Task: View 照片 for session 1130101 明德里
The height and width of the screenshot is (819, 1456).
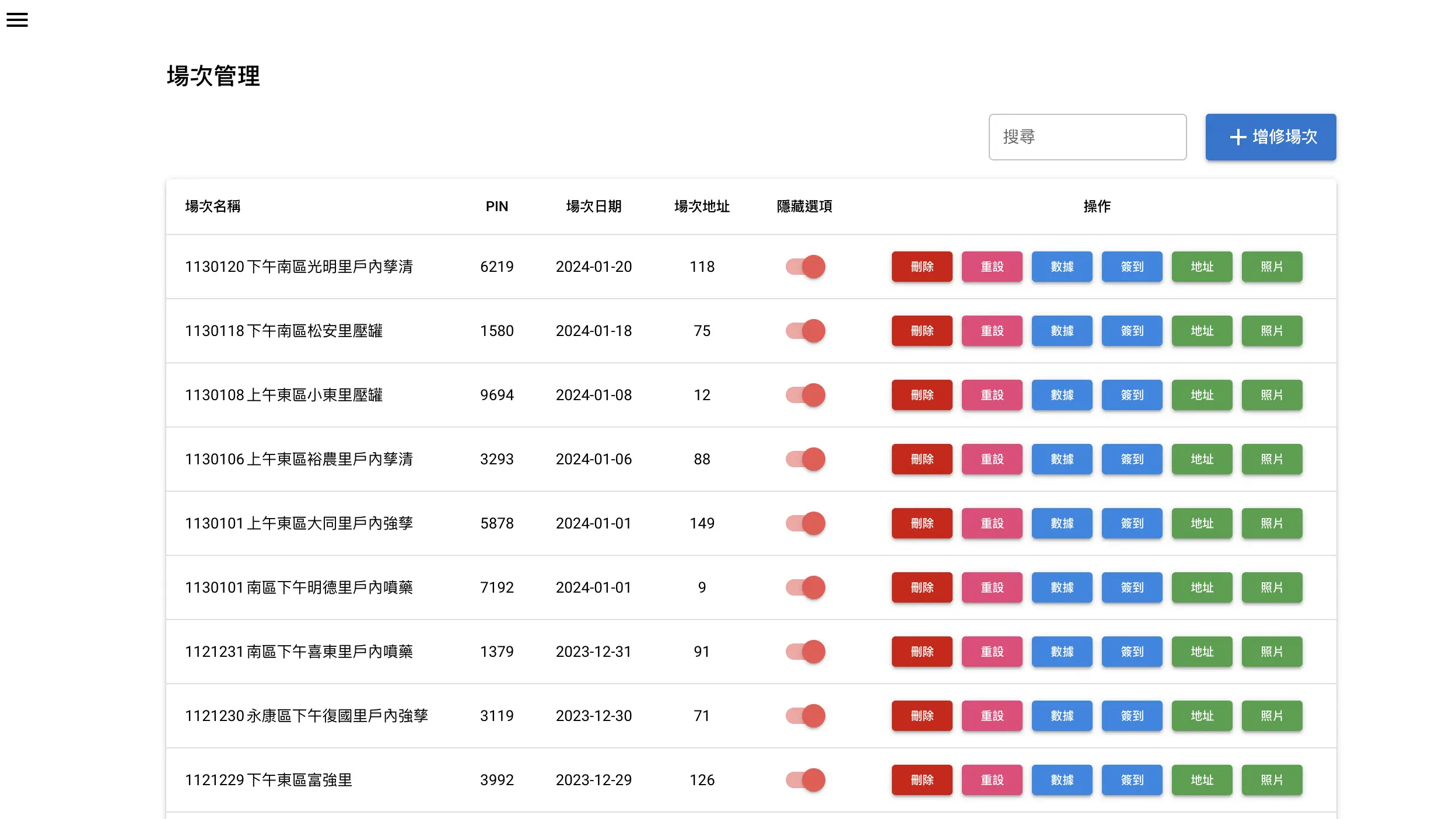Action: 1272,587
